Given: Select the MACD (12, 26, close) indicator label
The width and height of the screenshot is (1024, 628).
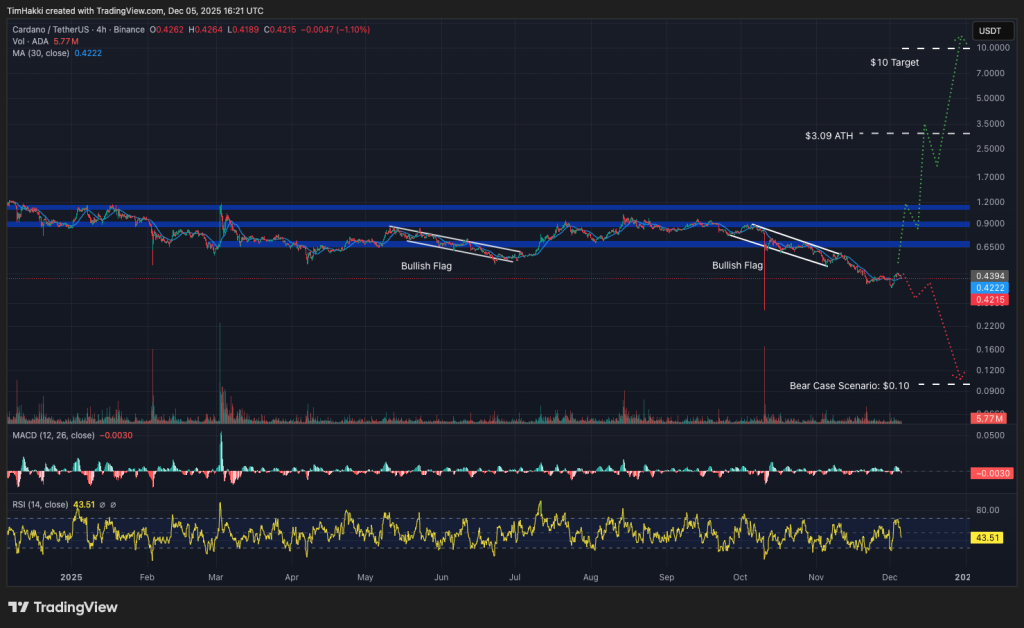Looking at the screenshot, I should [x=55, y=435].
